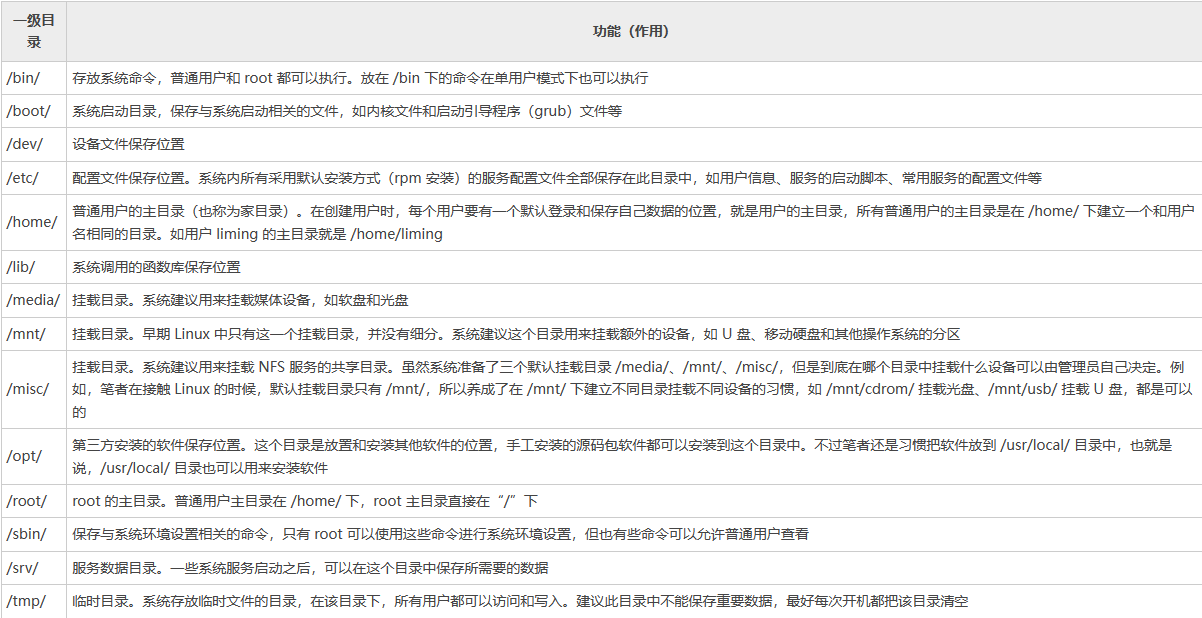The width and height of the screenshot is (1202, 618).
Task: Select the /opt/ directory cell
Action: pyautogui.click(x=24, y=456)
